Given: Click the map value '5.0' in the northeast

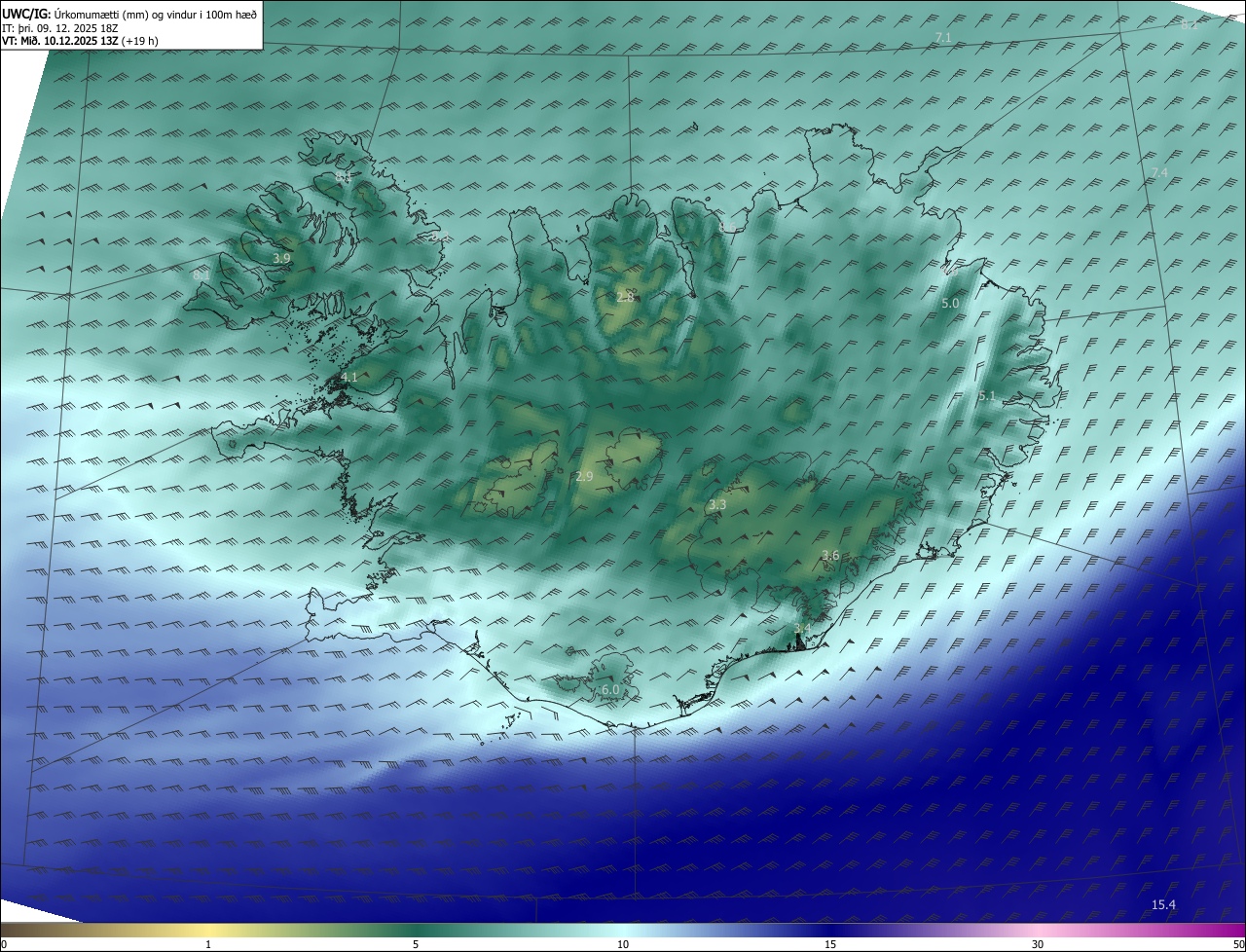Looking at the screenshot, I should pos(950,304).
